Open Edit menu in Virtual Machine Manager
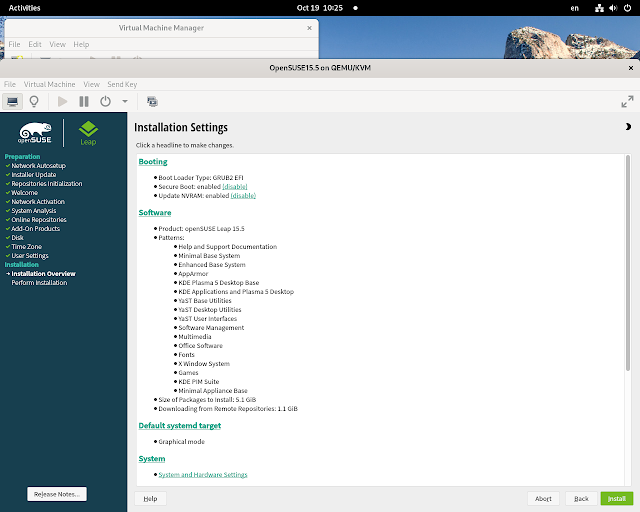This screenshot has width=640, height=512. tap(35, 44)
